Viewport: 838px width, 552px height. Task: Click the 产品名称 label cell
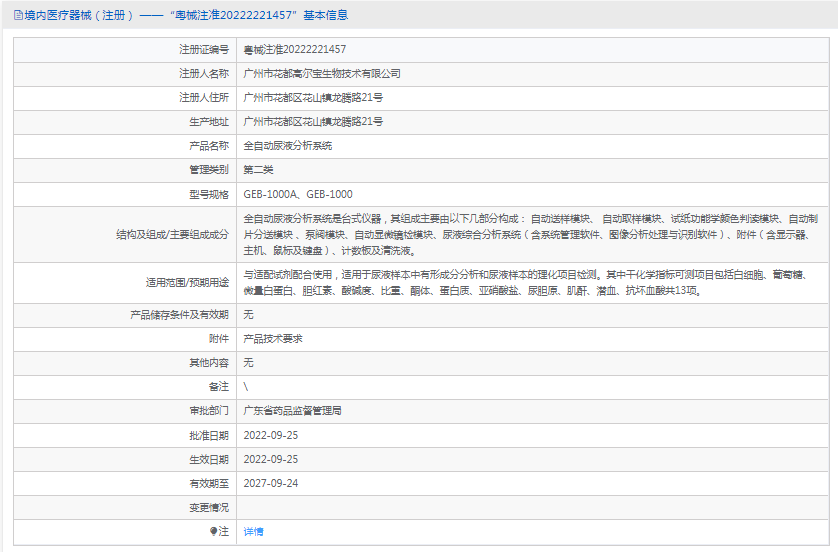click(125, 145)
